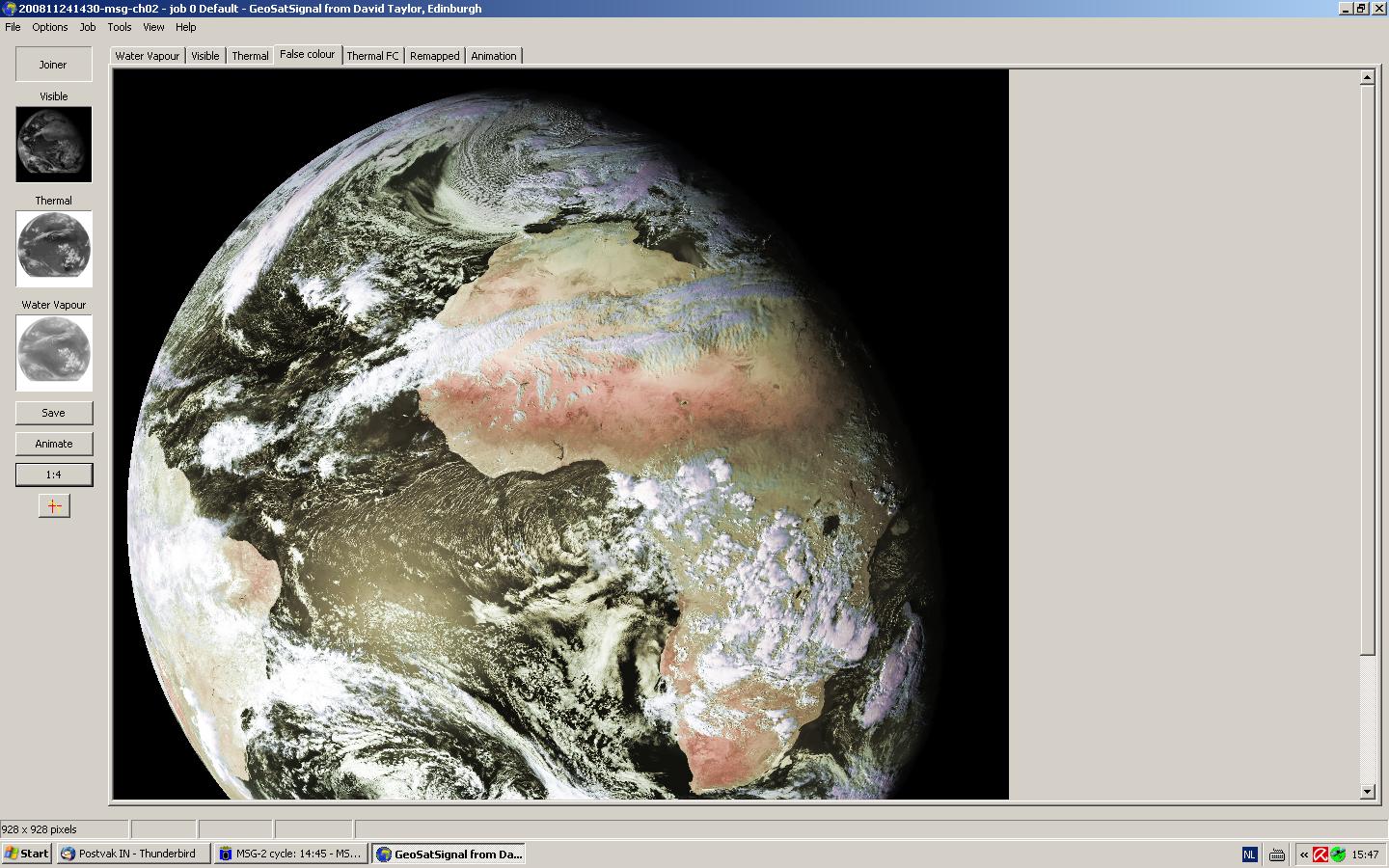This screenshot has width=1389, height=868.
Task: Toggle the 1:4 zoom button
Action: 54,475
